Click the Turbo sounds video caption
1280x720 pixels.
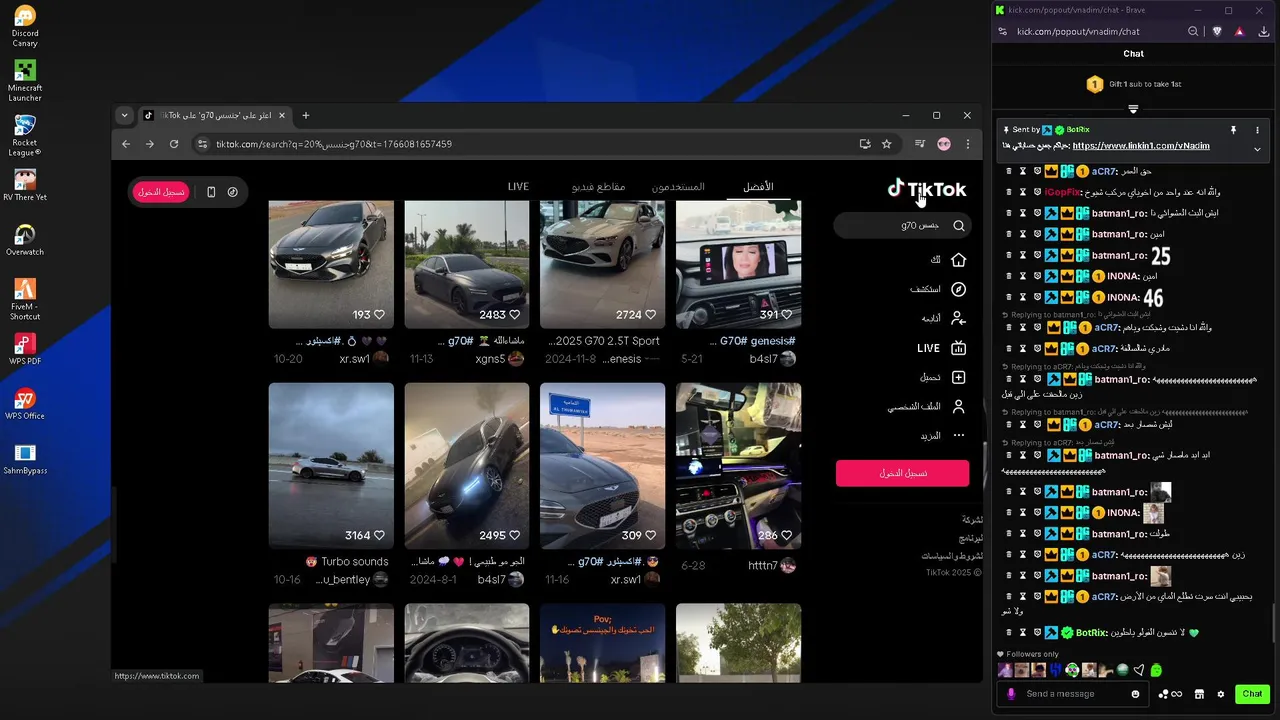[347, 562]
